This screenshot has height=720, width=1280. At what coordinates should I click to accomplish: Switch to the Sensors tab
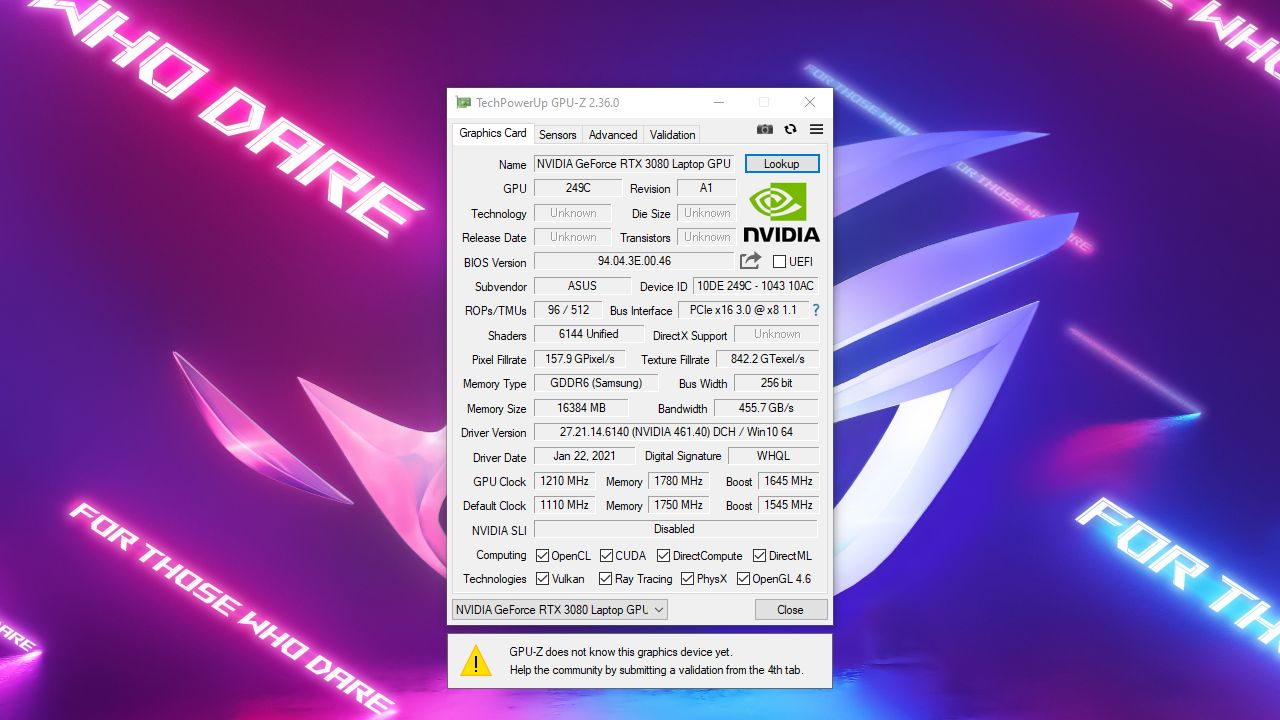[x=557, y=134]
